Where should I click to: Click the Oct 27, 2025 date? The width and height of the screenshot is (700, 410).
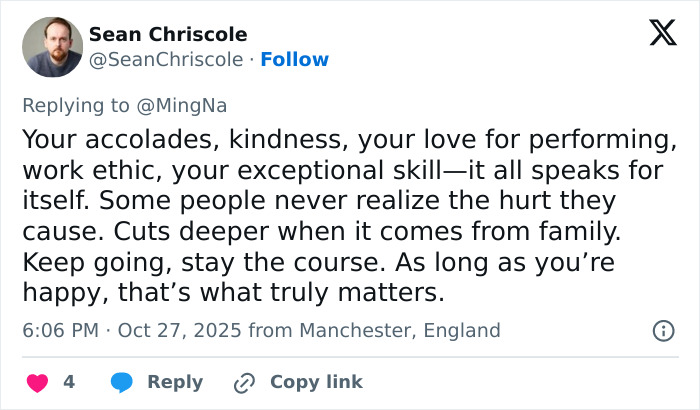pos(180,330)
